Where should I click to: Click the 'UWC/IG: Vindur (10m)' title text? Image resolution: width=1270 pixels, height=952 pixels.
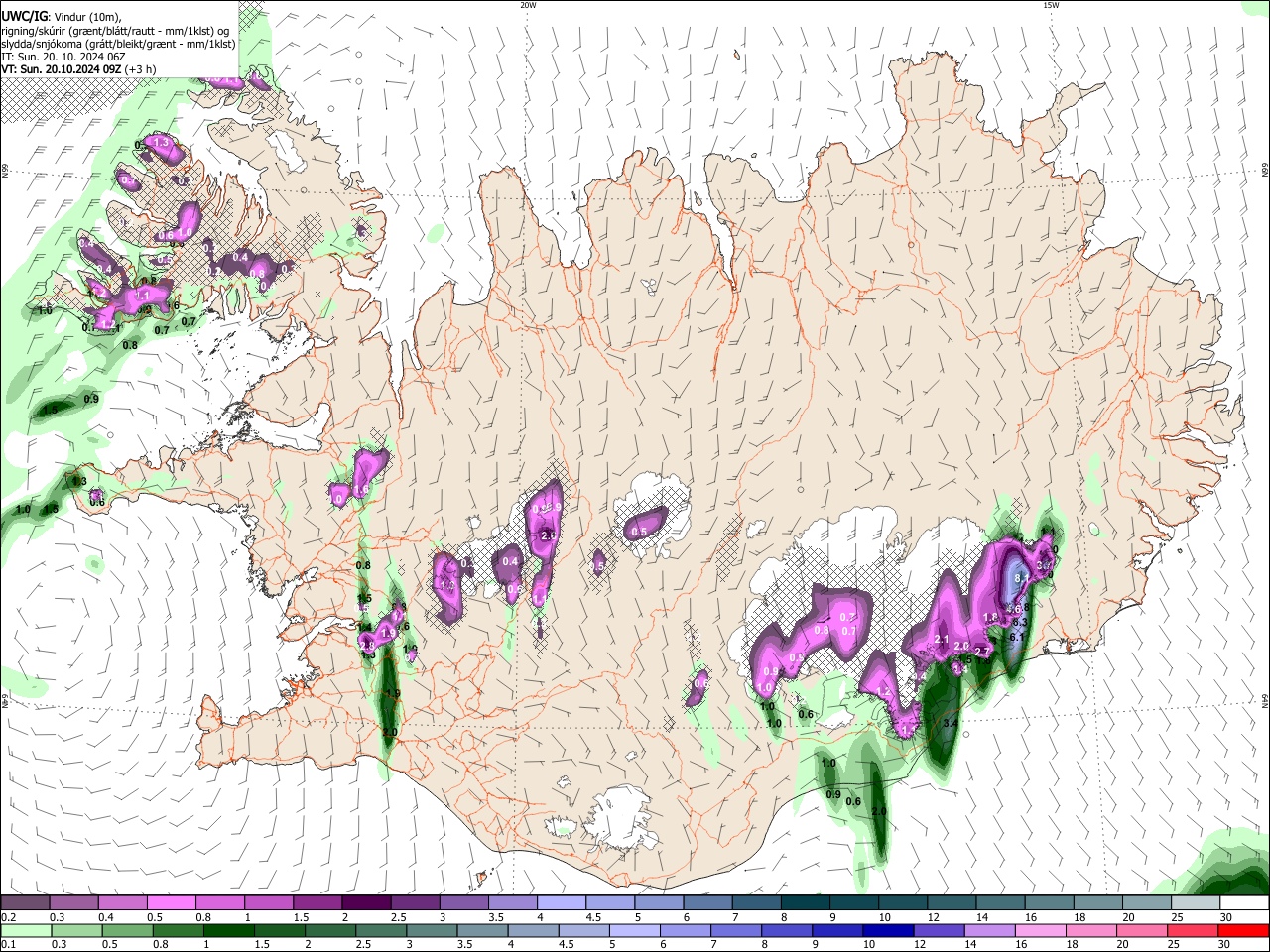pyautogui.click(x=62, y=17)
